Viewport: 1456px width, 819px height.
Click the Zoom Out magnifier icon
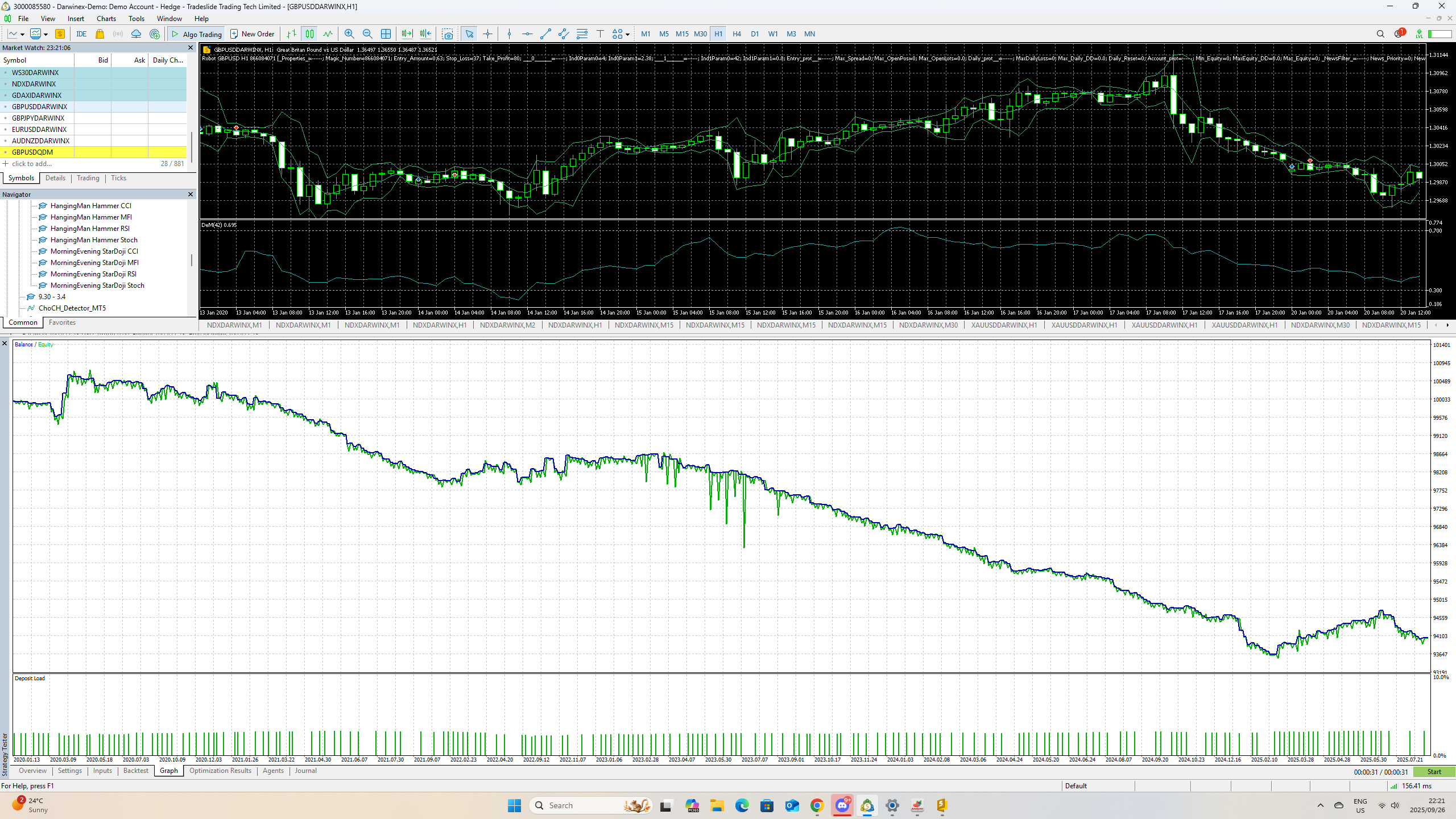pyautogui.click(x=367, y=34)
